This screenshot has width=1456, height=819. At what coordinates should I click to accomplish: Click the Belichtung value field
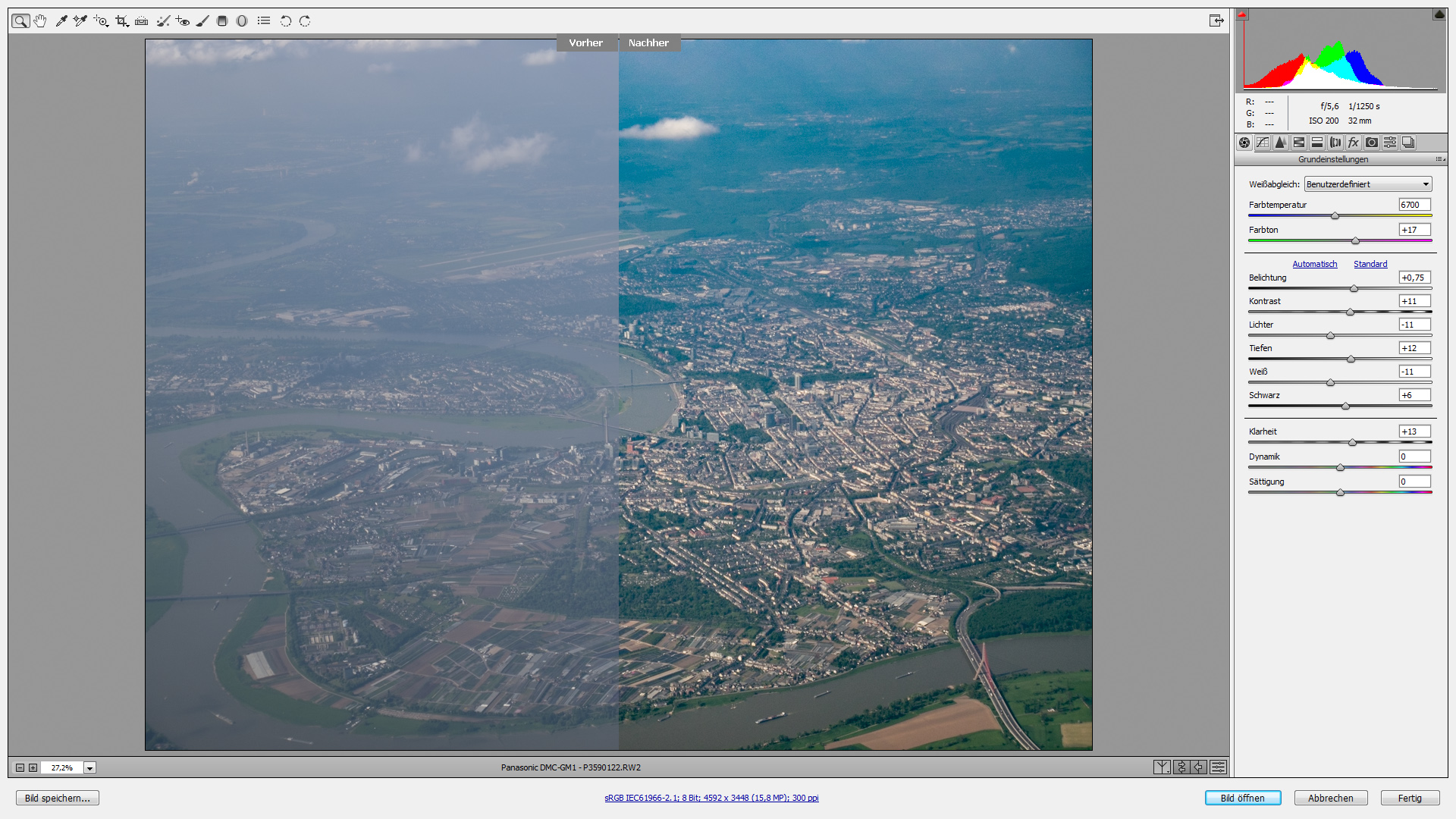point(1415,278)
